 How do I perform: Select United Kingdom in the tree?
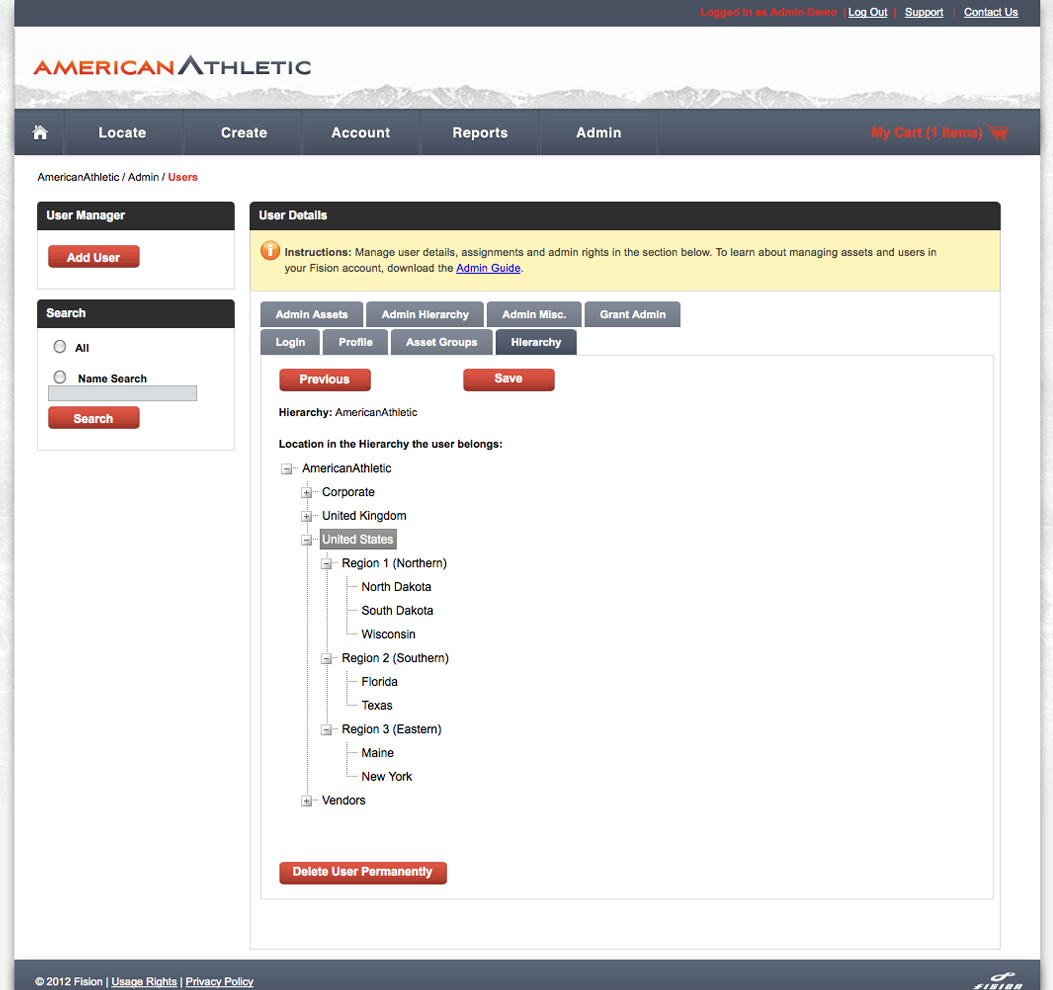[x=364, y=516]
